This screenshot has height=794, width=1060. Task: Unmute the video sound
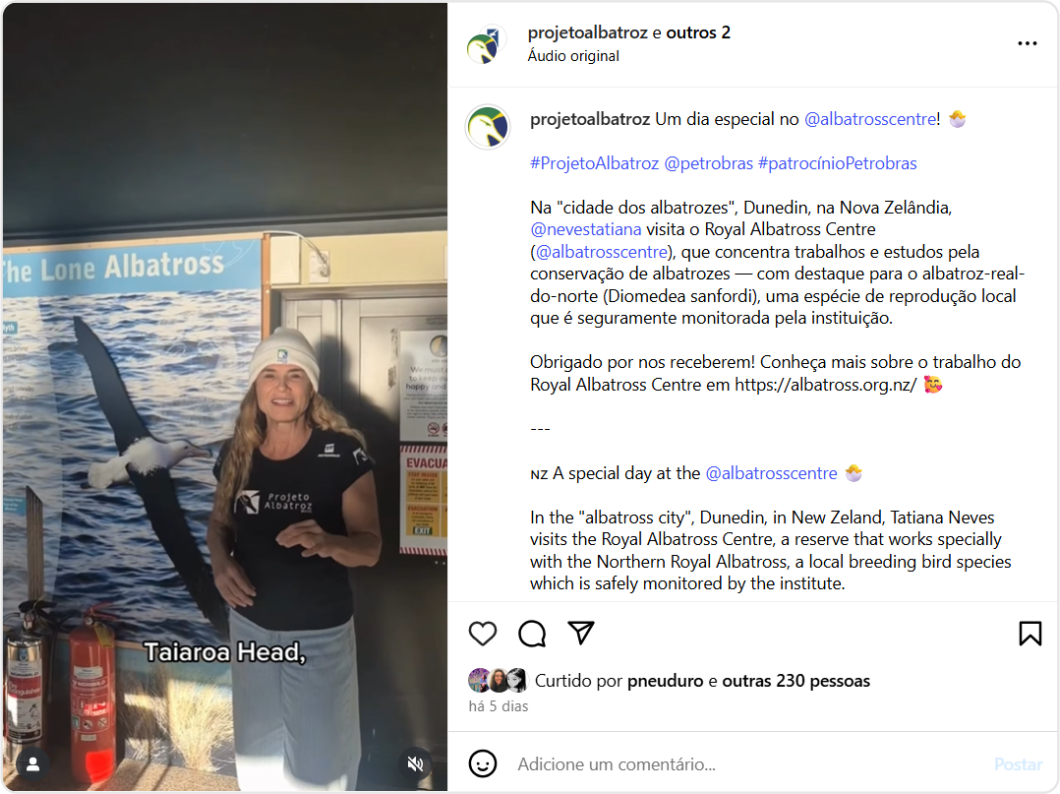[x=415, y=764]
